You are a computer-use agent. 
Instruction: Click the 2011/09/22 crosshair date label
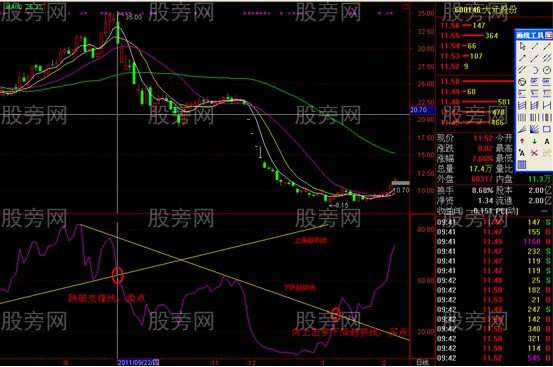(x=139, y=362)
